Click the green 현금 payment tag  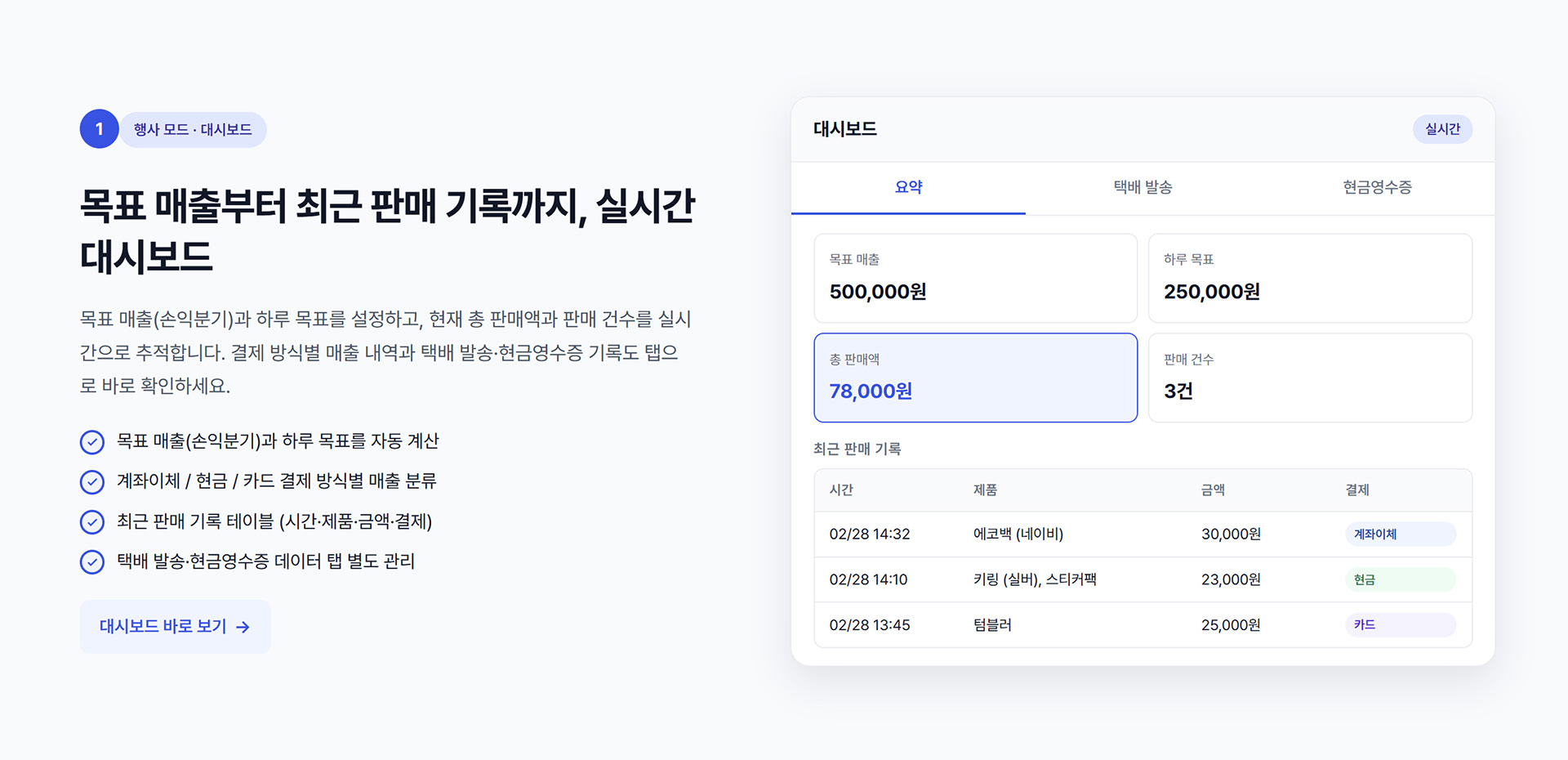click(x=1400, y=580)
